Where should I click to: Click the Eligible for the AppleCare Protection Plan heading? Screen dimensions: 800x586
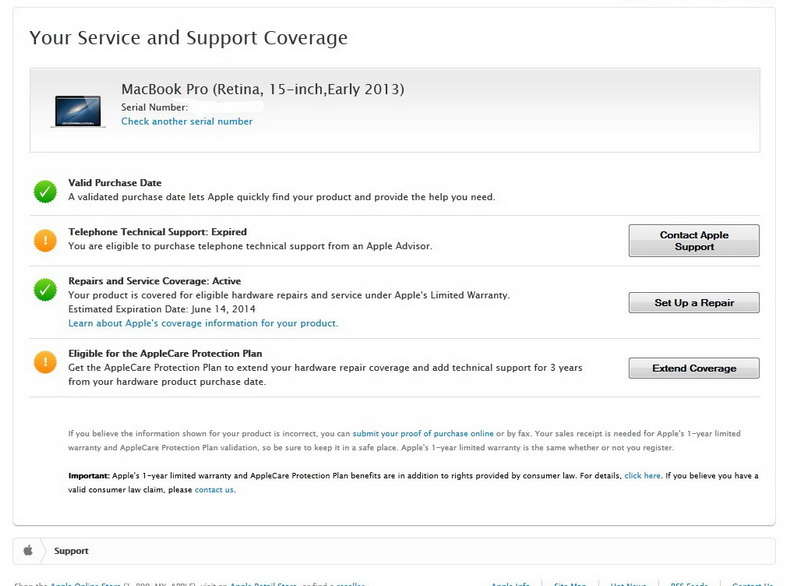pyautogui.click(x=166, y=353)
